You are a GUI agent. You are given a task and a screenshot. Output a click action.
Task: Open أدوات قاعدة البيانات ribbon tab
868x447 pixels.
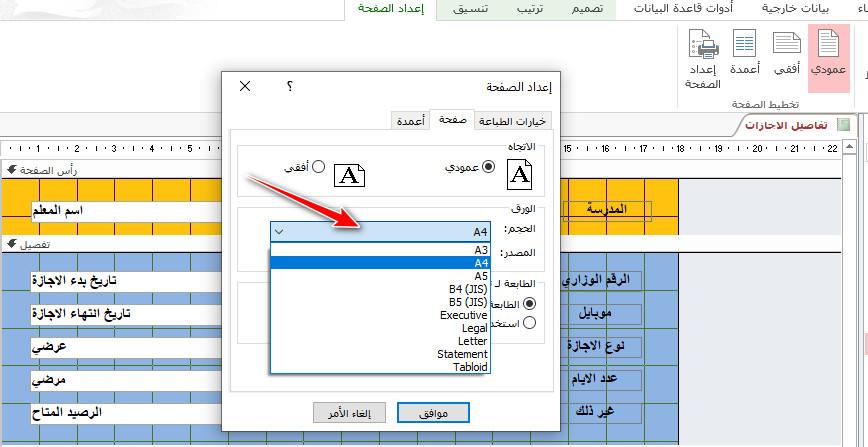click(683, 9)
